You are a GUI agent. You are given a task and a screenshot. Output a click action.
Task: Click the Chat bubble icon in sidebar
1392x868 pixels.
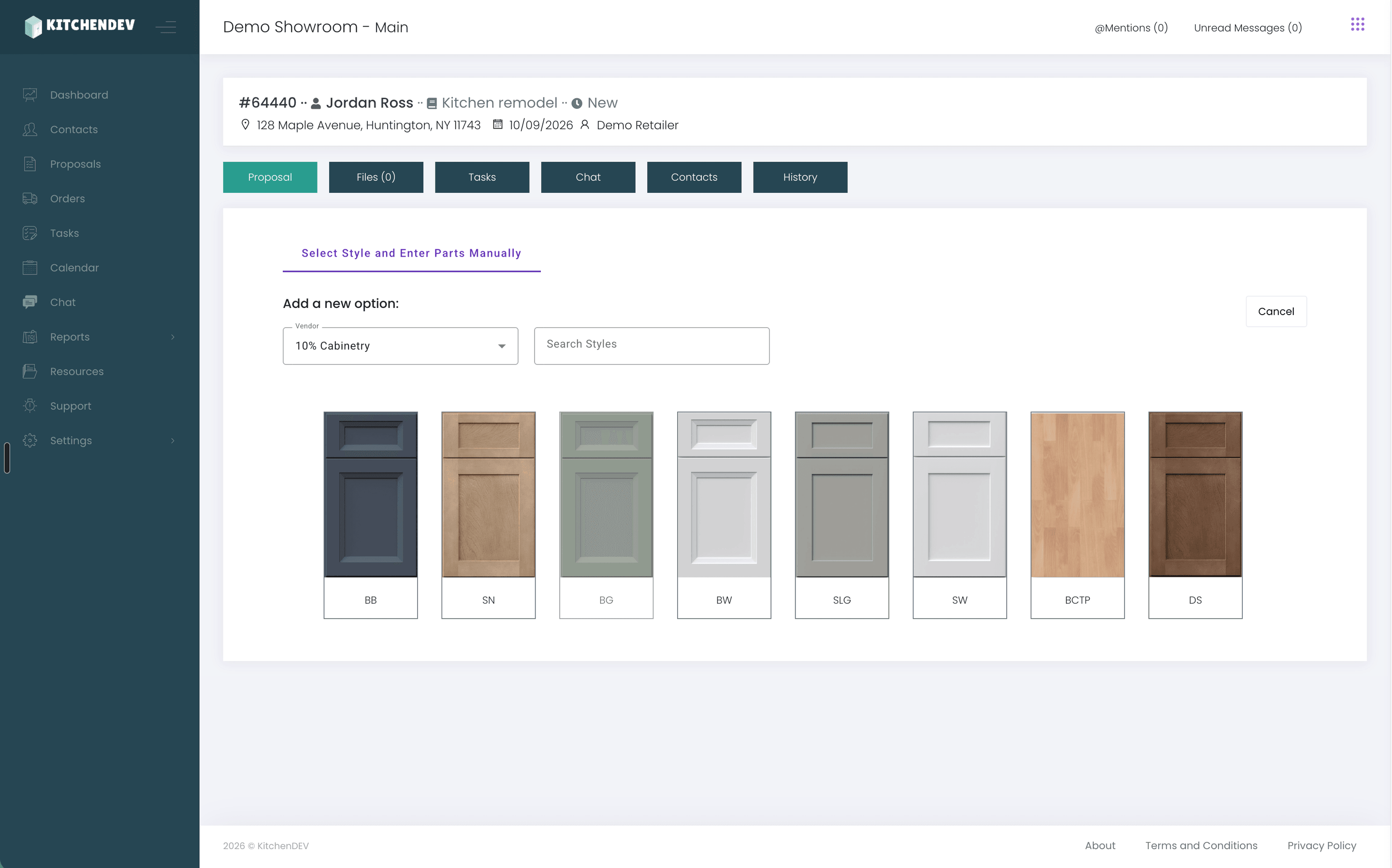[30, 302]
